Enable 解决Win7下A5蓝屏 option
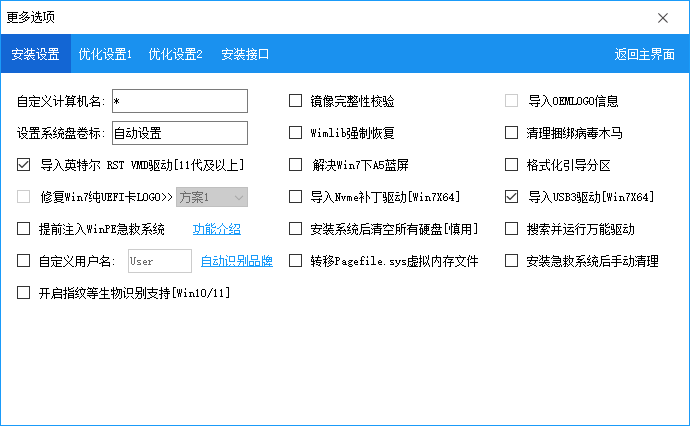The image size is (690, 426). pos(295,165)
